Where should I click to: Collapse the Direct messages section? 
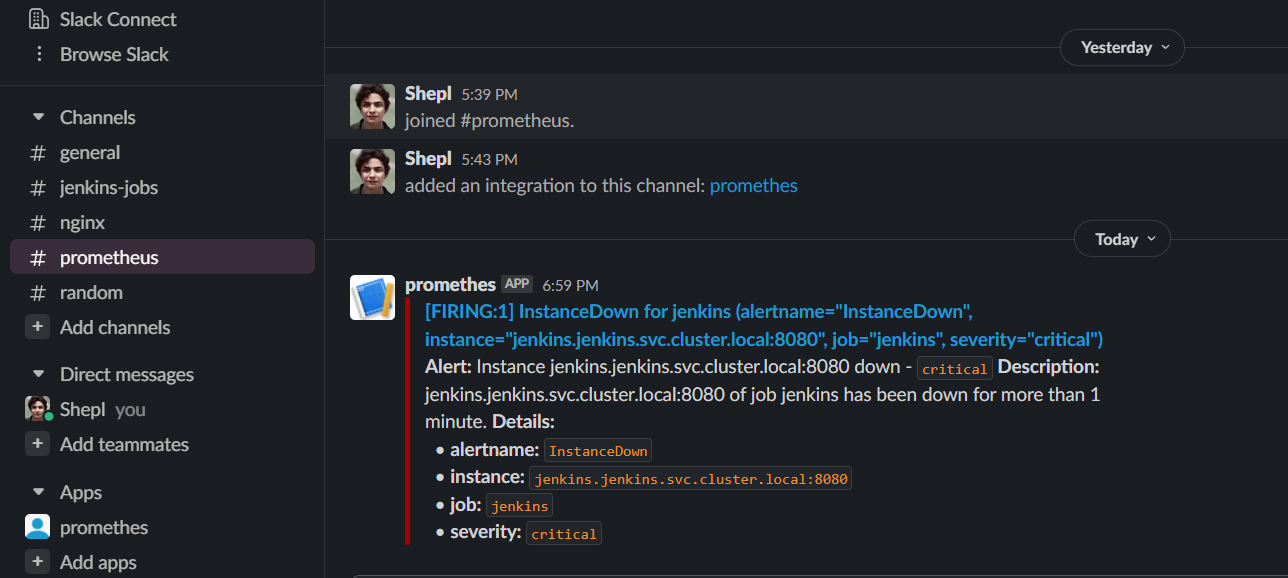pyautogui.click(x=39, y=375)
